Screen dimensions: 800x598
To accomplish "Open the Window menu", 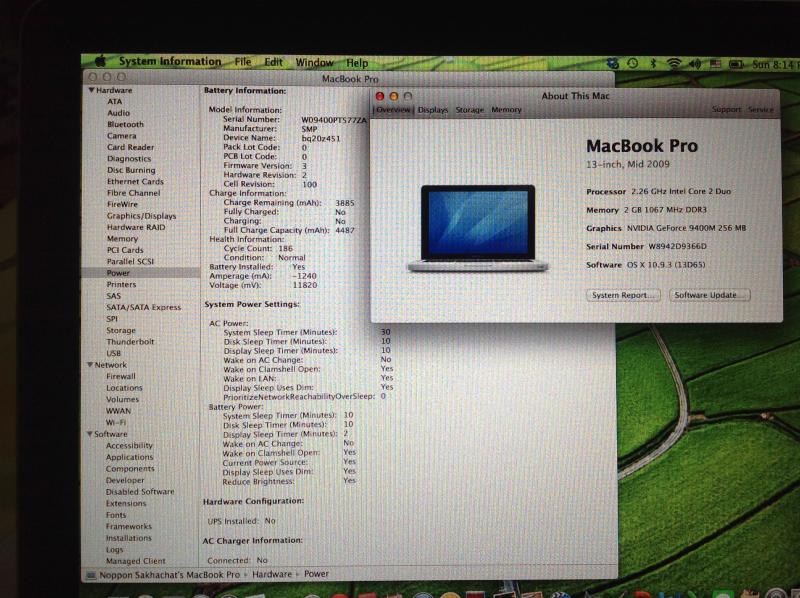I will click(x=314, y=63).
